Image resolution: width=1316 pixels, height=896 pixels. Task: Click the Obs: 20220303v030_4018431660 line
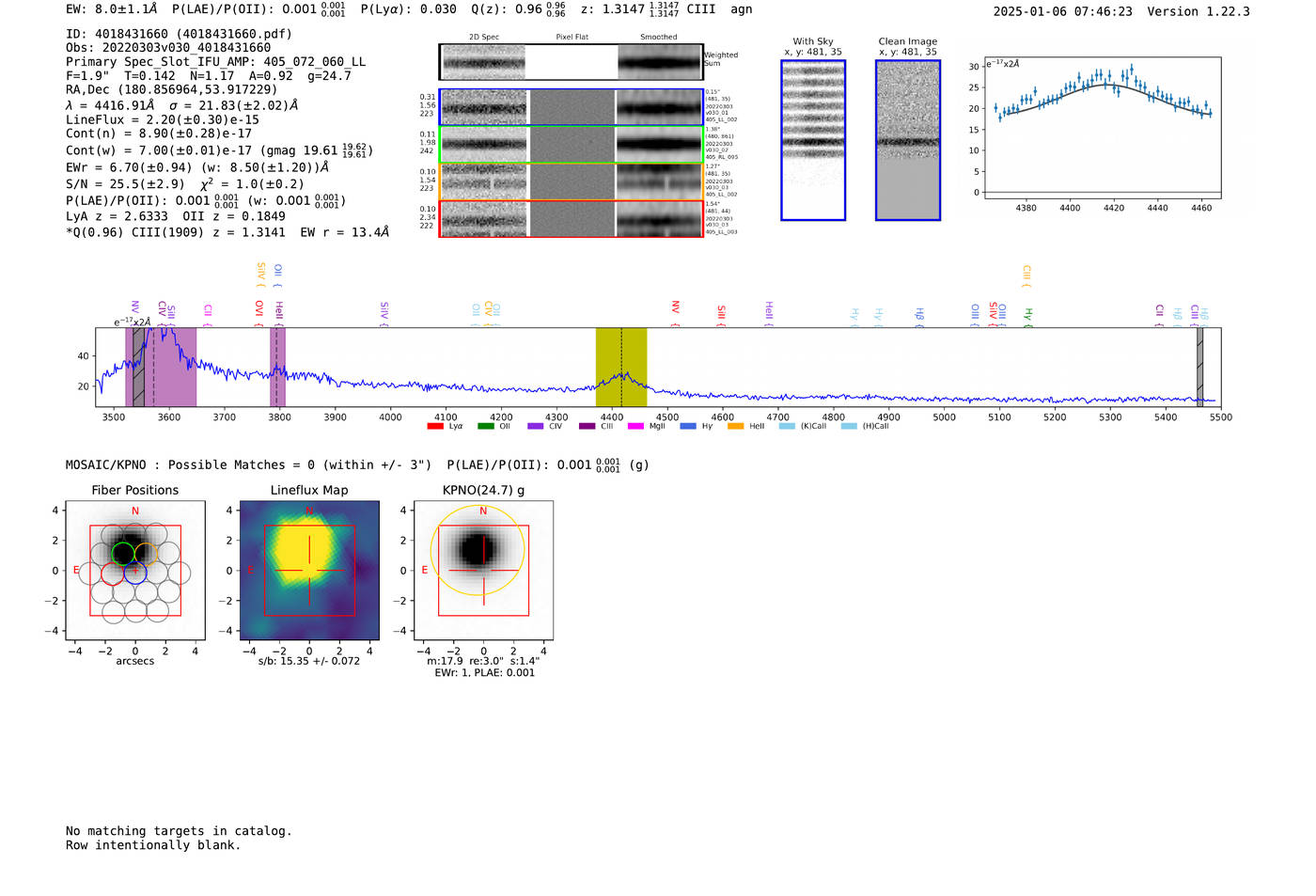pos(168,48)
